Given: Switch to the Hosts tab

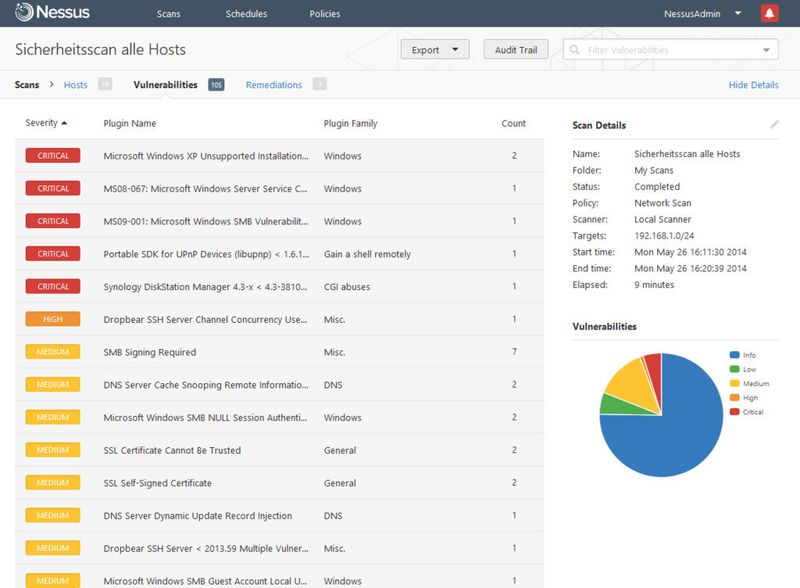Looking at the screenshot, I should [76, 85].
